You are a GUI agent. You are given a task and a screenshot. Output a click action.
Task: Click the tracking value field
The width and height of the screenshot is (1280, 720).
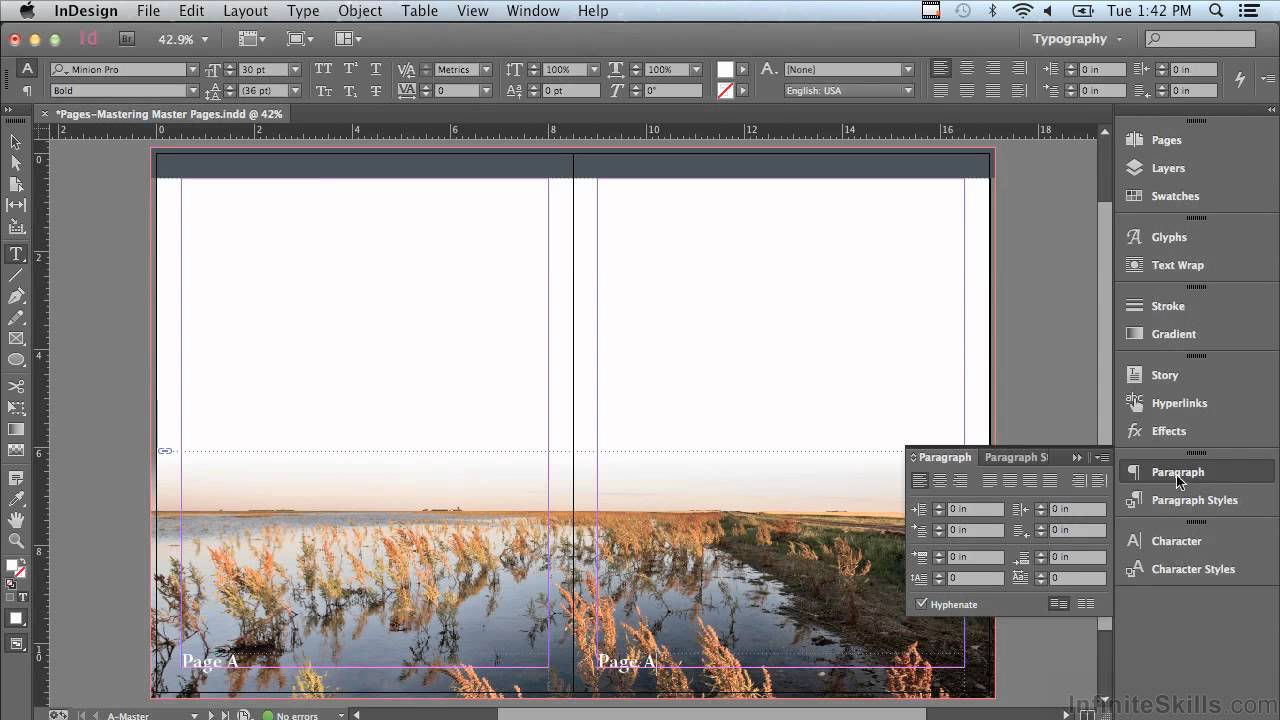(458, 90)
